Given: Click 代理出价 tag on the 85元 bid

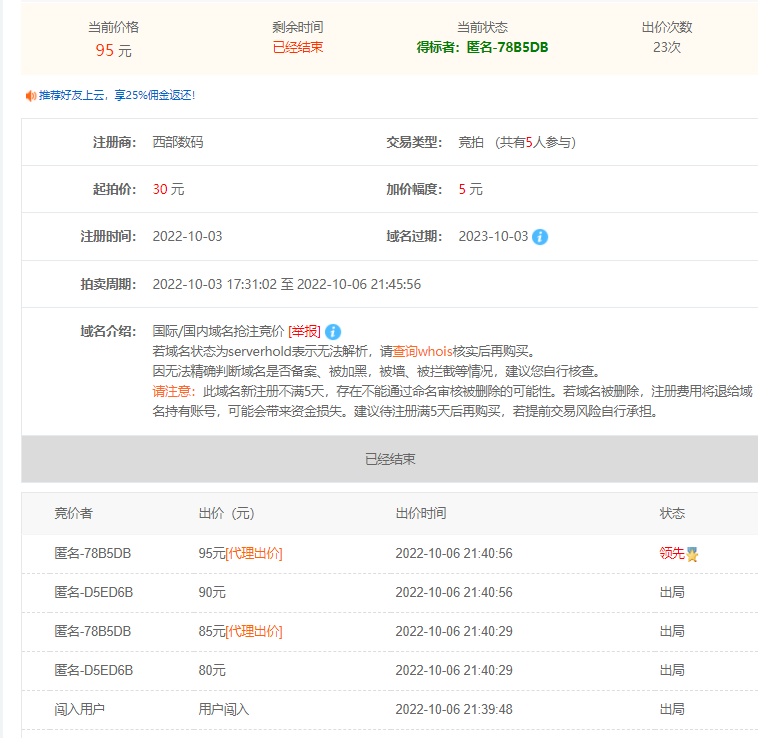Looking at the screenshot, I should (254, 632).
